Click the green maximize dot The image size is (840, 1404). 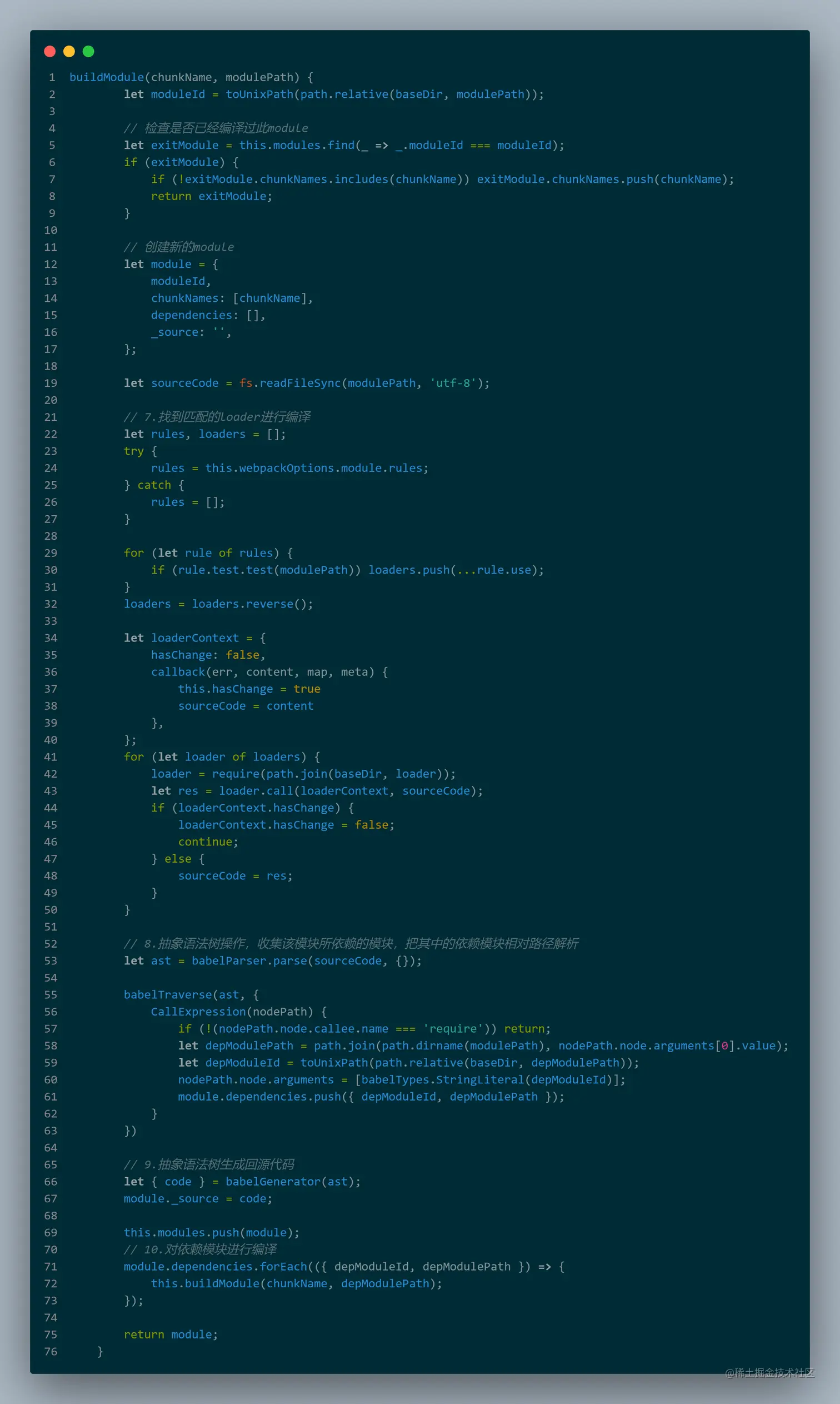click(x=88, y=52)
